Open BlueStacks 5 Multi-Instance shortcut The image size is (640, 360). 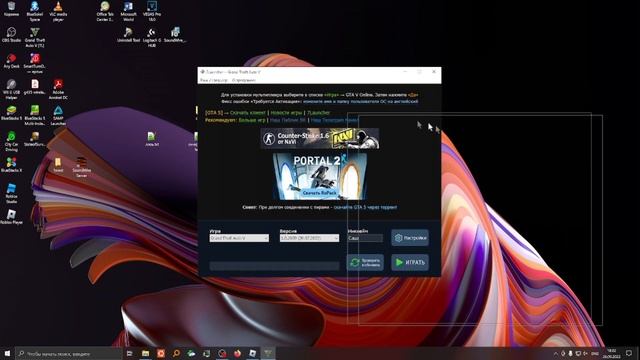(x=35, y=116)
